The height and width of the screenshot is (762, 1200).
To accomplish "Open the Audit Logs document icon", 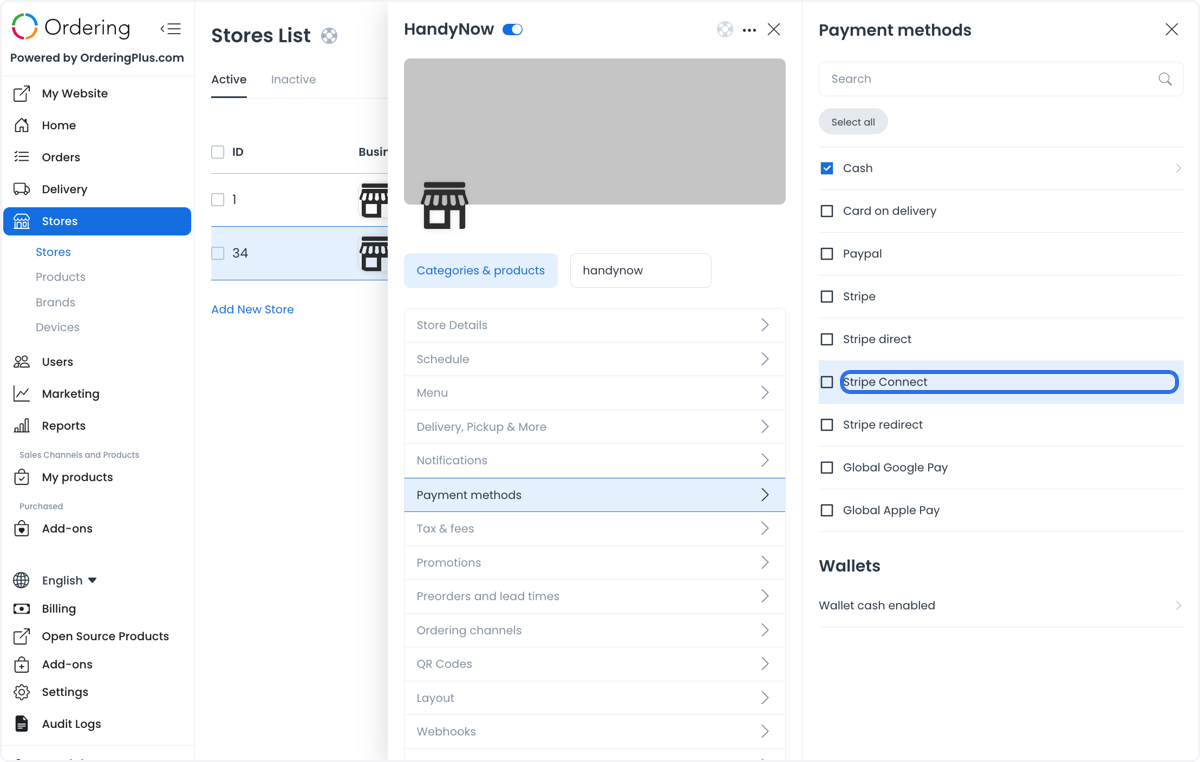I will [21, 723].
